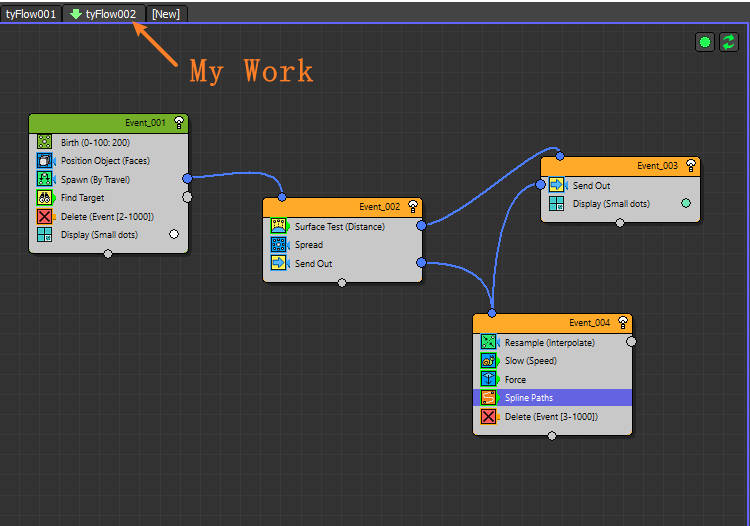The height and width of the screenshot is (526, 750).
Task: Click Event_002 bottom connector
Action: pos(342,283)
